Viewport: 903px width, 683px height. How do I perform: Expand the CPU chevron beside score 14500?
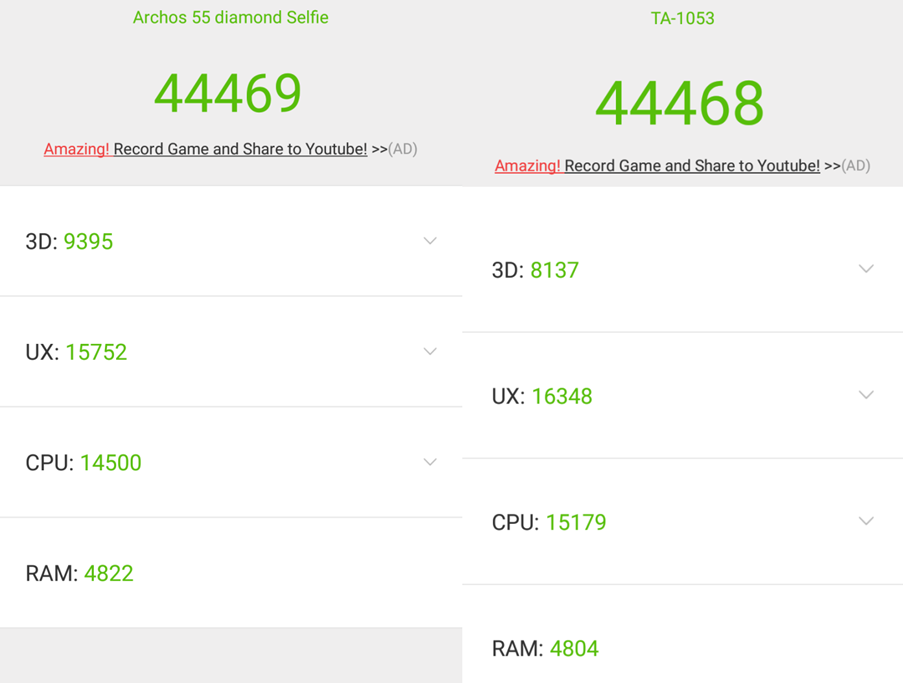click(430, 462)
